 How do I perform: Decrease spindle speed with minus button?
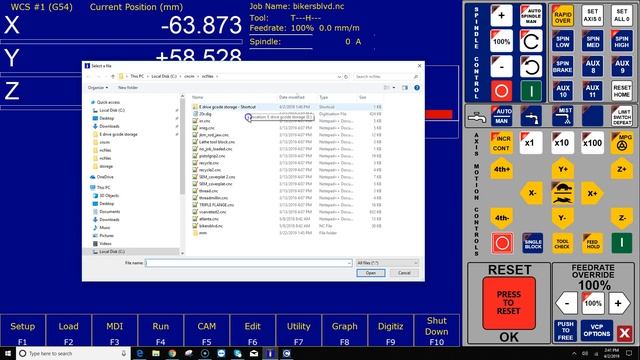pyautogui.click(x=501, y=67)
